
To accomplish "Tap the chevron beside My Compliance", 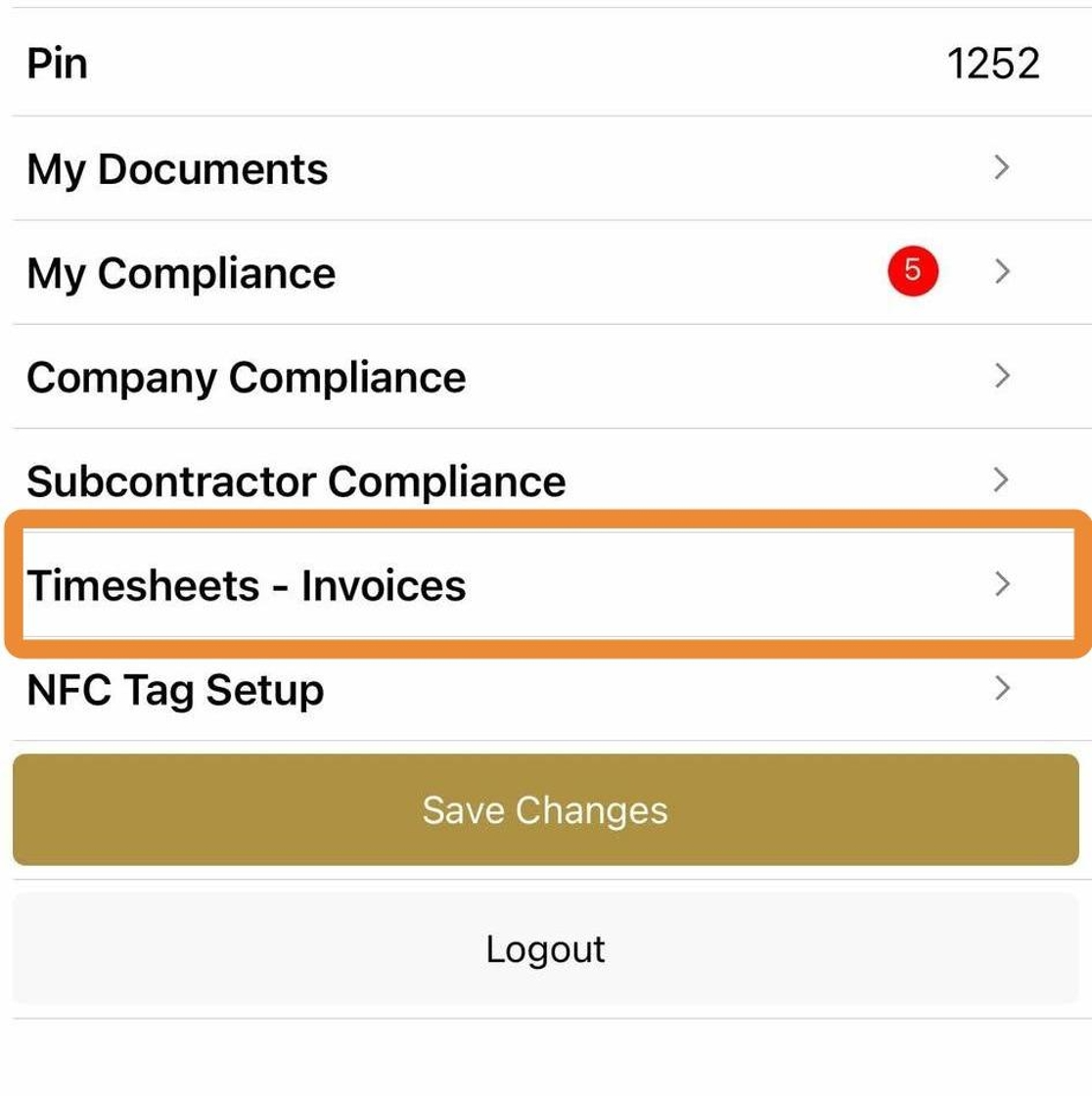I will pyautogui.click(x=1001, y=271).
